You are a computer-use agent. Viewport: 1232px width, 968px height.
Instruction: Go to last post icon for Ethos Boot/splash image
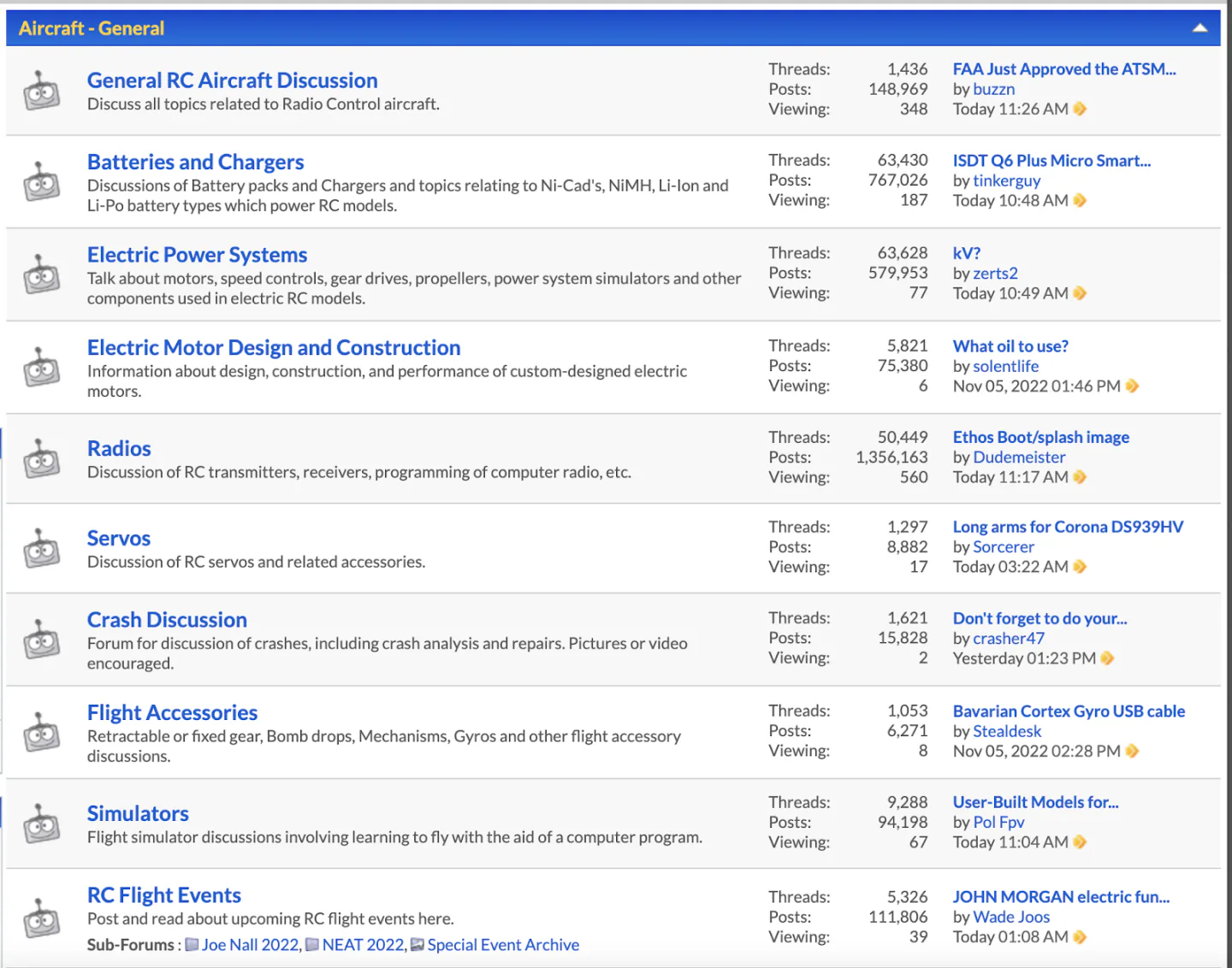pos(1080,477)
